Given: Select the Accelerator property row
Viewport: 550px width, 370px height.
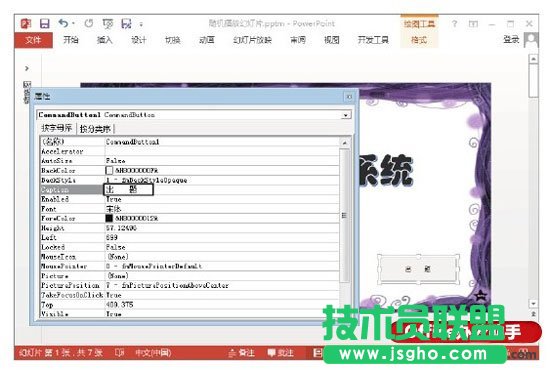Looking at the screenshot, I should (x=190, y=151).
